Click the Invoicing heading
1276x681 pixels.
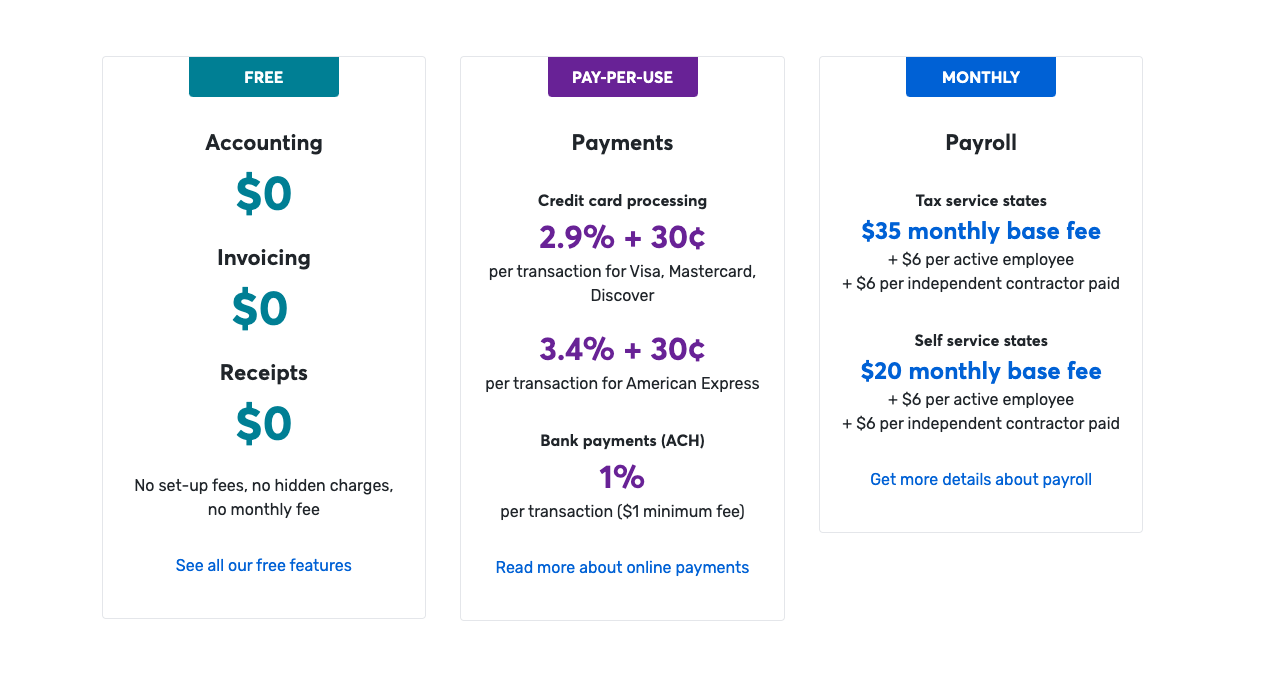[x=264, y=258]
